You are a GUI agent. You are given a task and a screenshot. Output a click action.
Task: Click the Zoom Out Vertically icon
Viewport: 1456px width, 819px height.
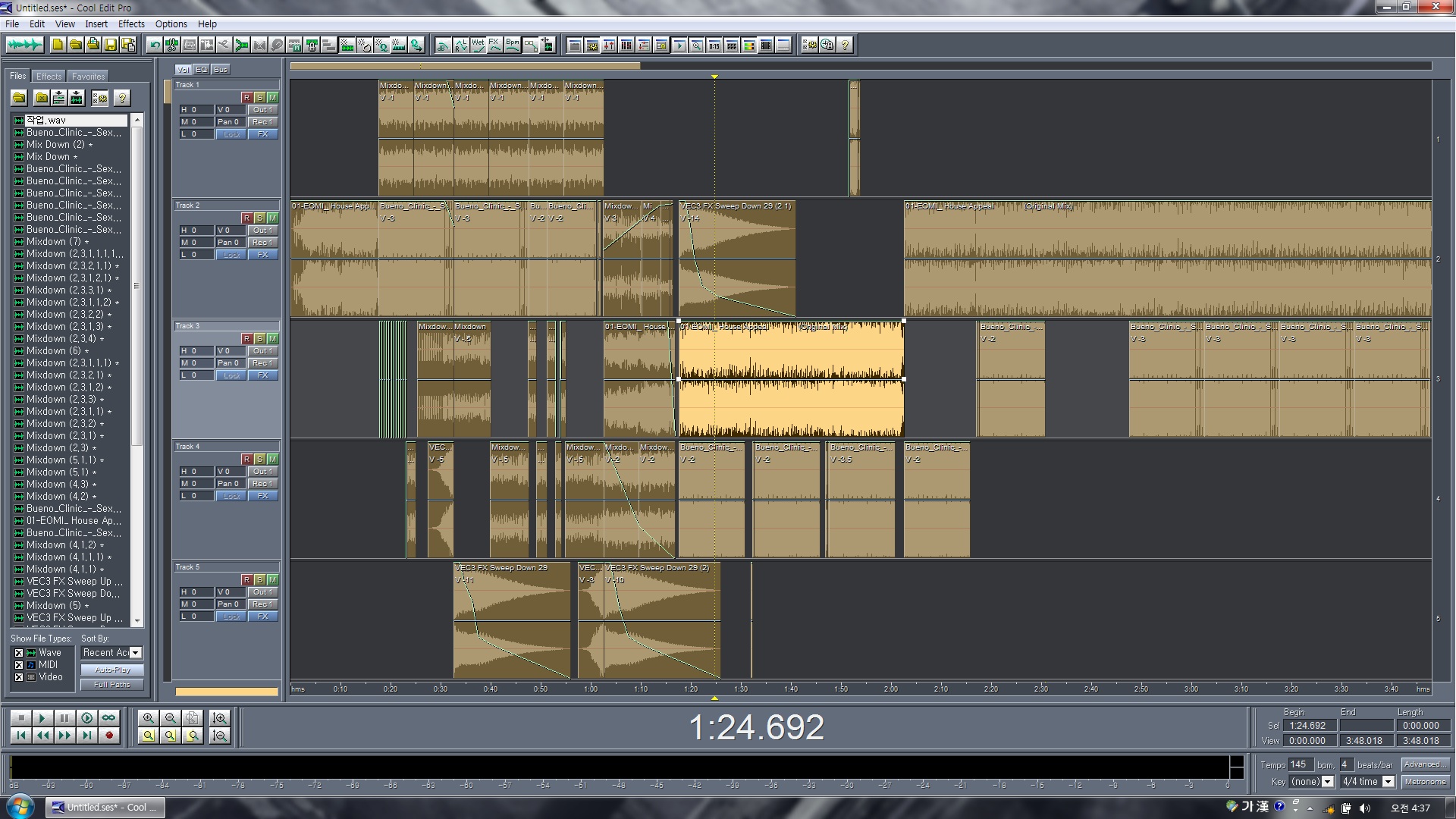pos(220,735)
